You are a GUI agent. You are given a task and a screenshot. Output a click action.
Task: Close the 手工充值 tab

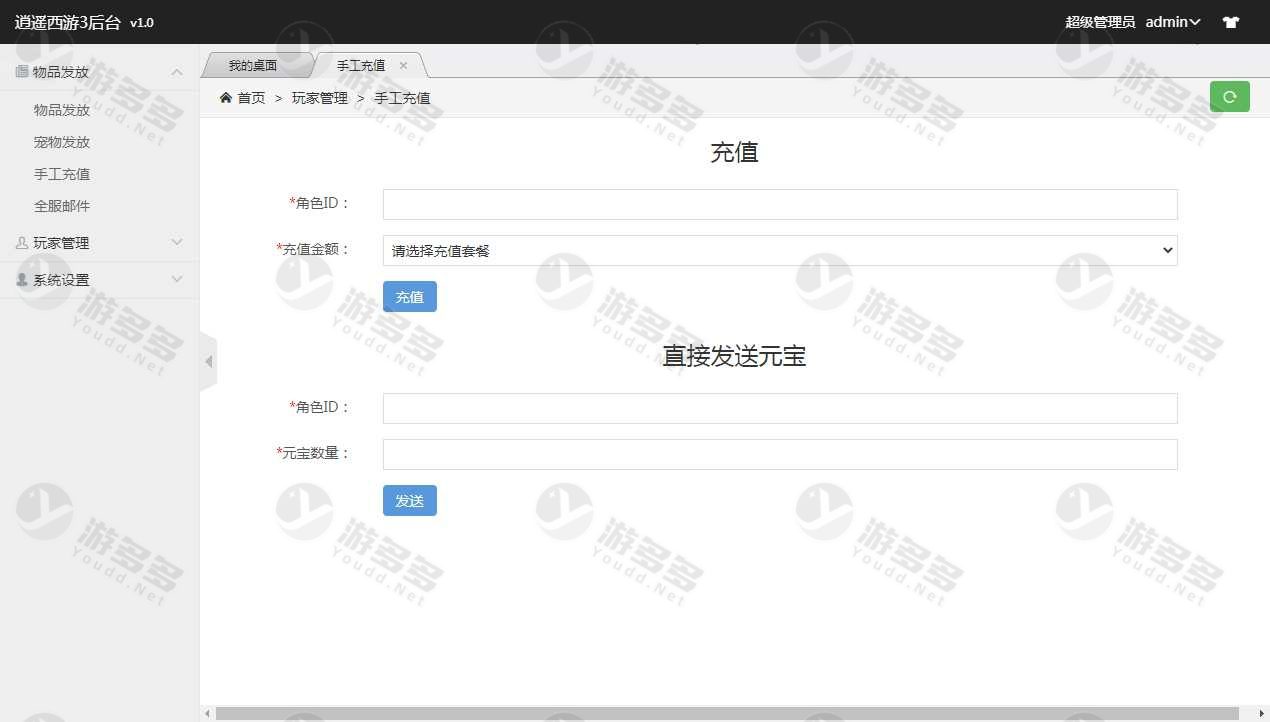click(x=403, y=65)
